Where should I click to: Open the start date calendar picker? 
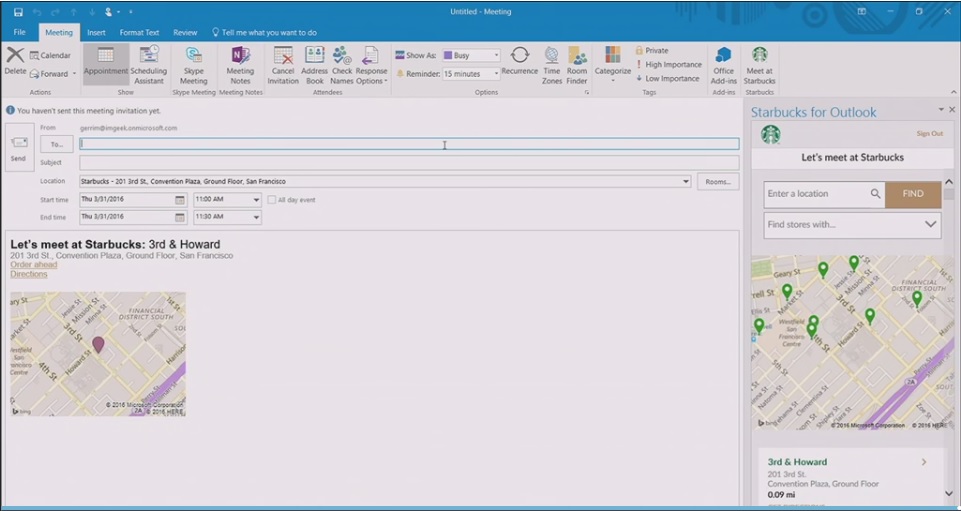[180, 200]
